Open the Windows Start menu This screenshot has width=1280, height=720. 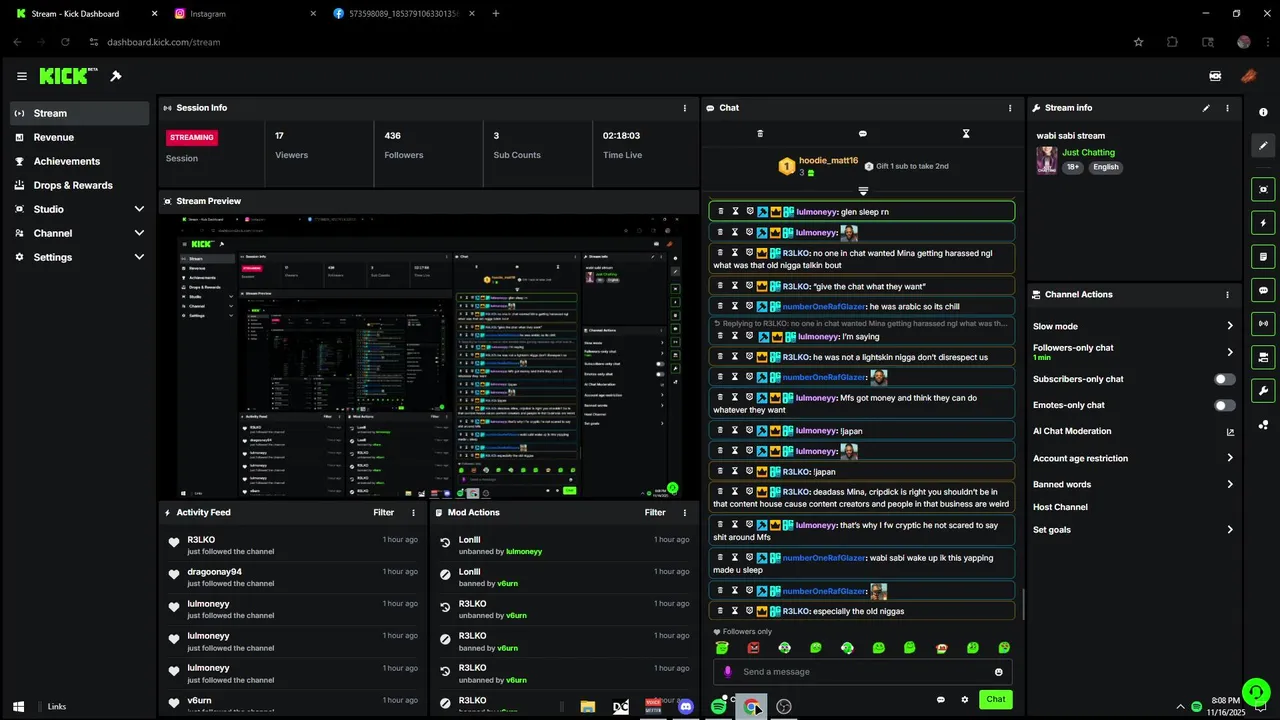(18, 707)
